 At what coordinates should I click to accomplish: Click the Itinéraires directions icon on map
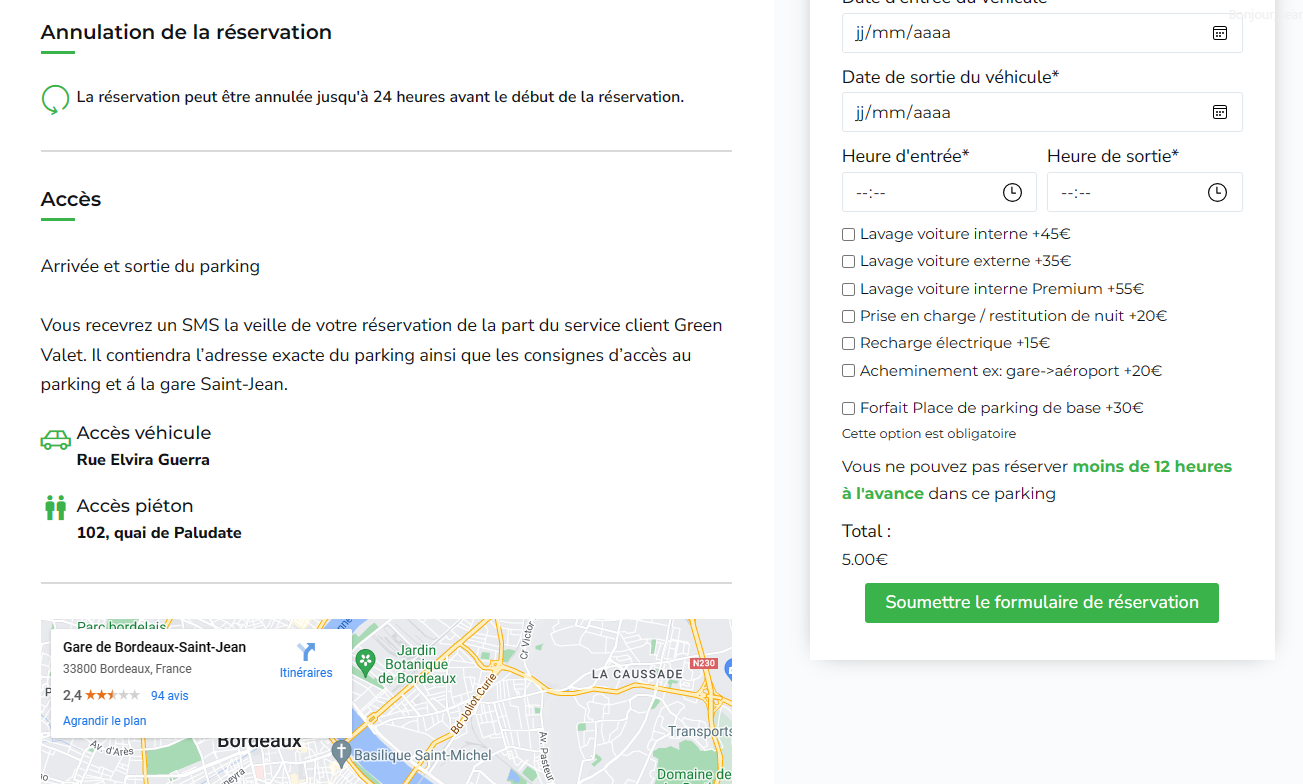(x=306, y=652)
